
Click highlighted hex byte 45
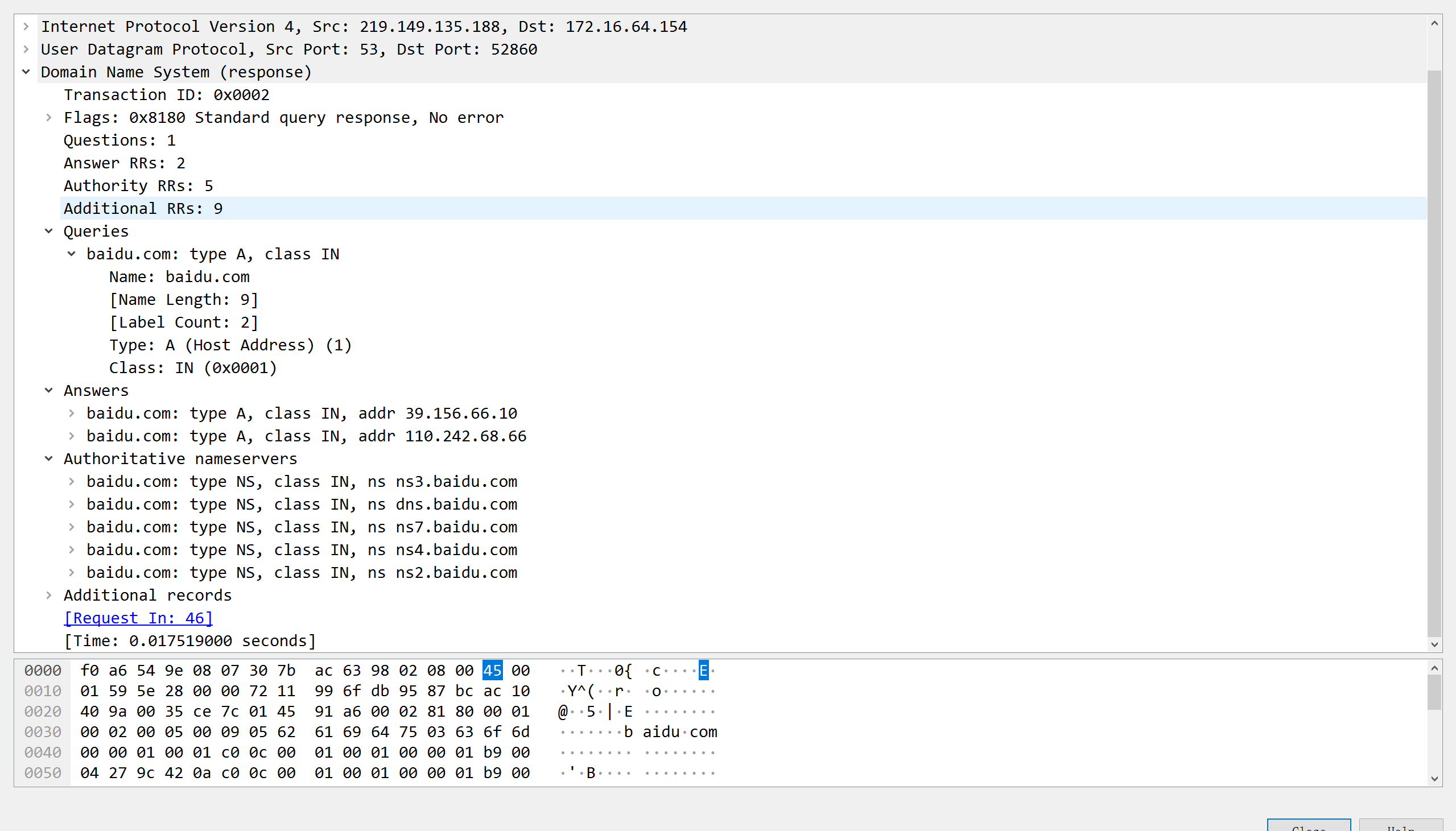tap(492, 671)
